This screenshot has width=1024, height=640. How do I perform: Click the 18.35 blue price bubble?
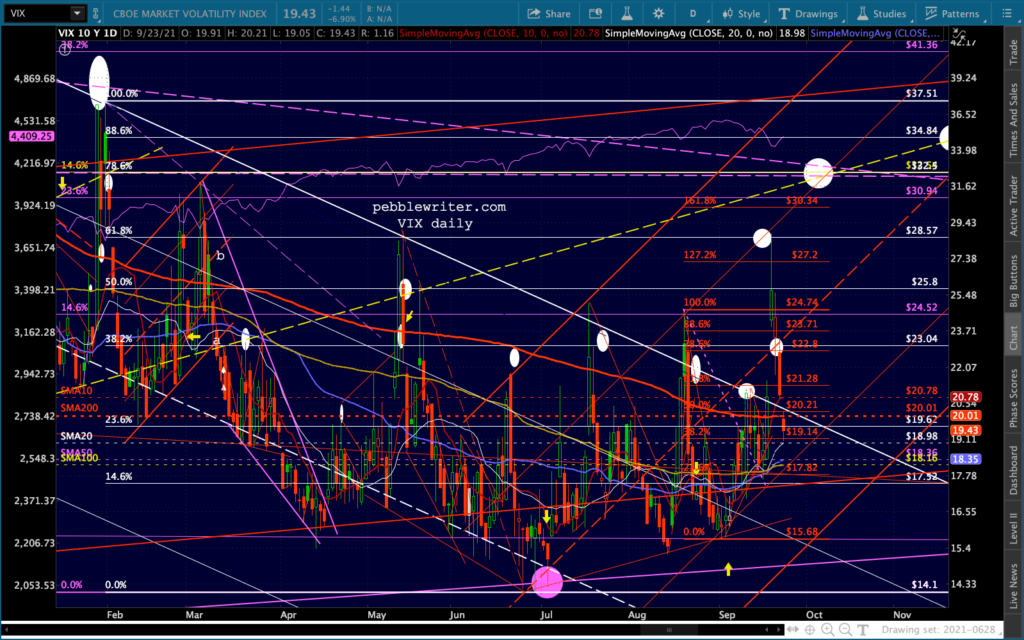(965, 459)
